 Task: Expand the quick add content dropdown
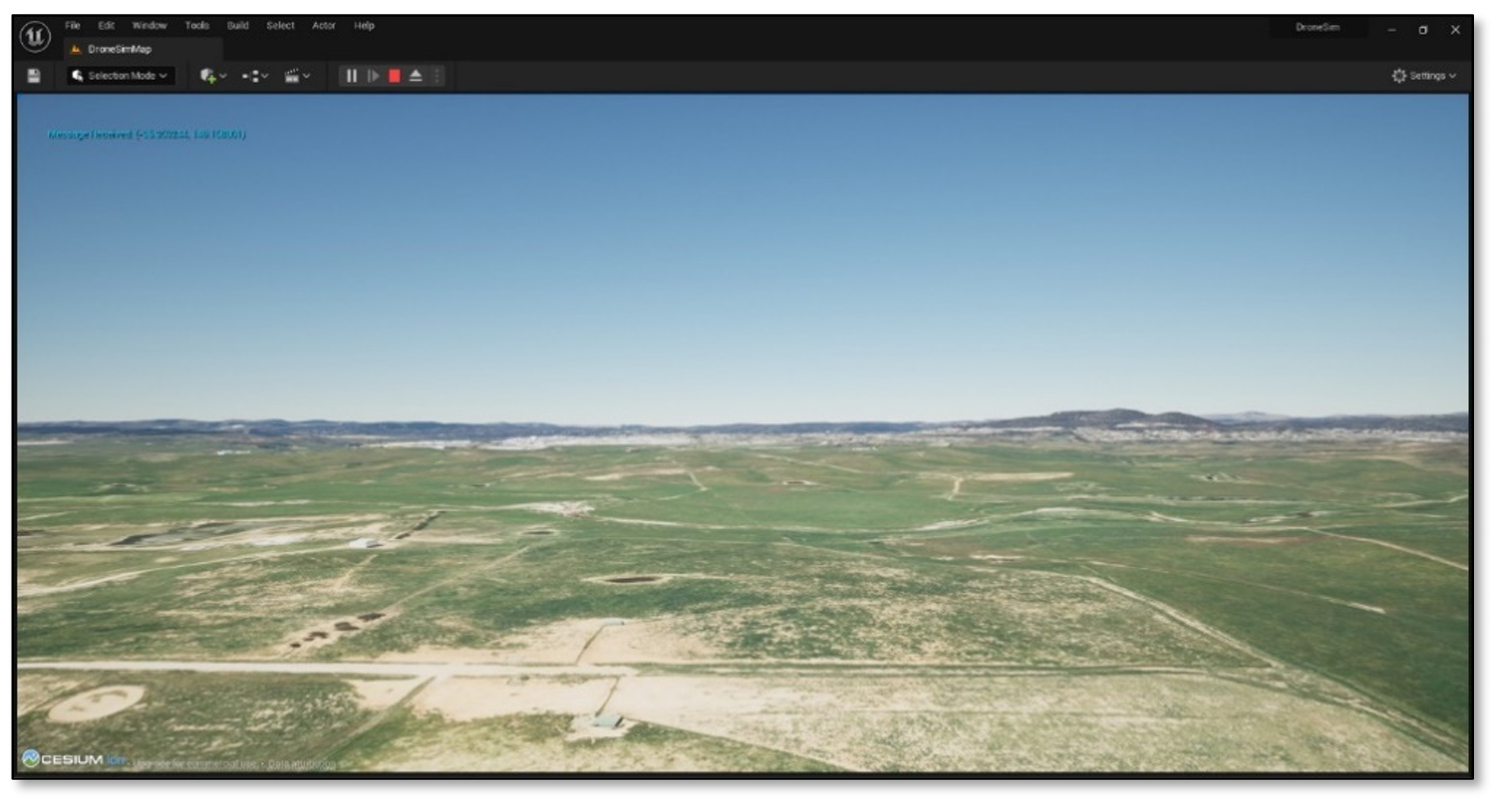(x=213, y=76)
